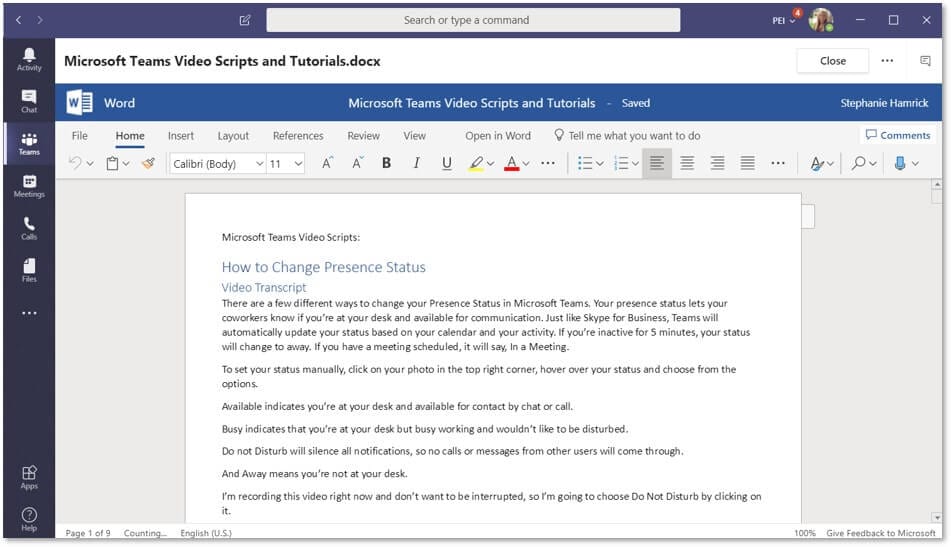Center the paragraph text
This screenshot has width=951, height=547.
pos(687,163)
